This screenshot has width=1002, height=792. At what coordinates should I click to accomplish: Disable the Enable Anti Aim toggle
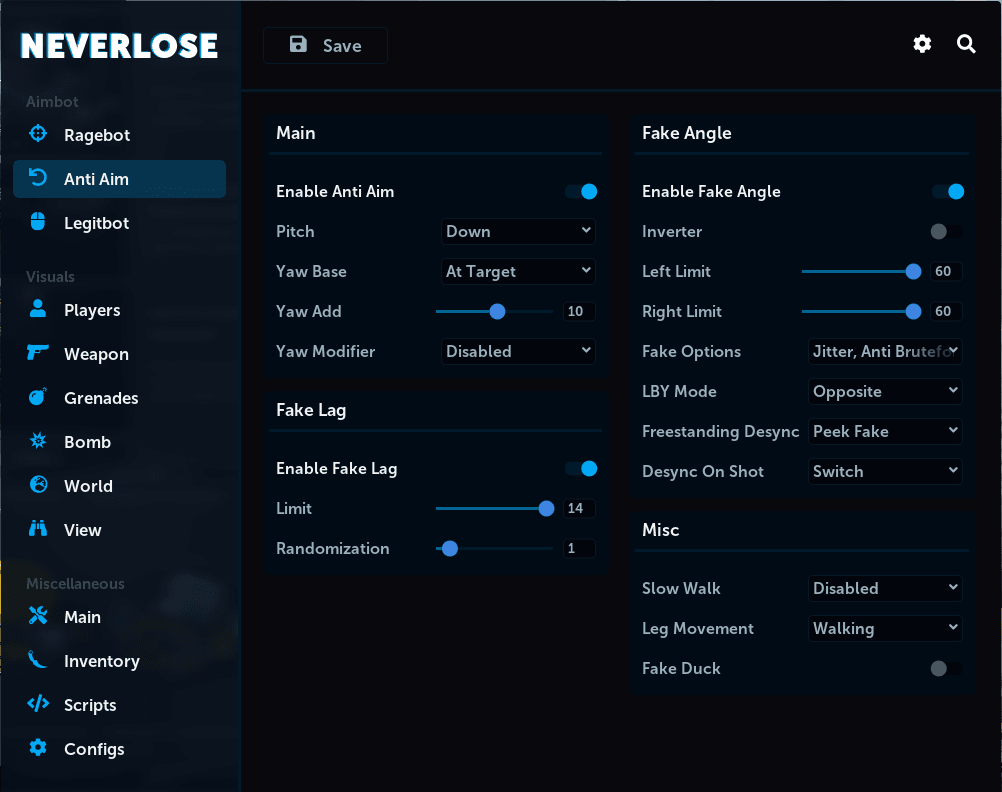[x=581, y=192]
